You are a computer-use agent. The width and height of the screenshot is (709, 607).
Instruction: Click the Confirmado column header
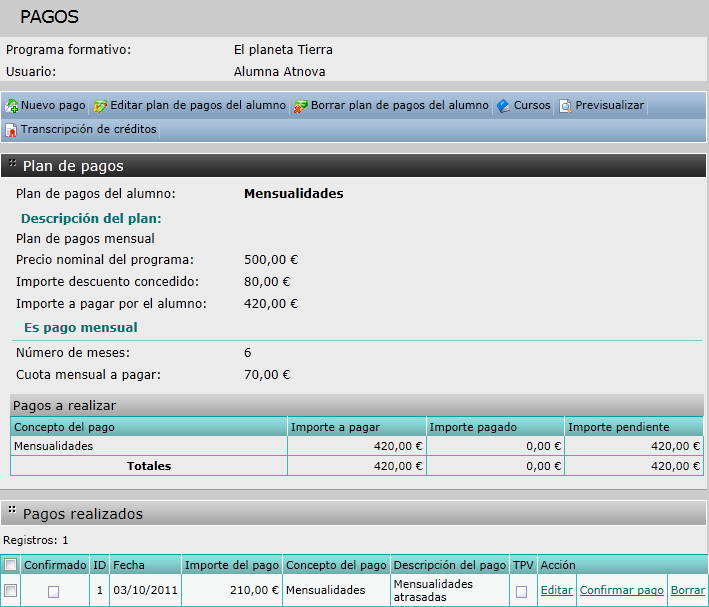55,565
